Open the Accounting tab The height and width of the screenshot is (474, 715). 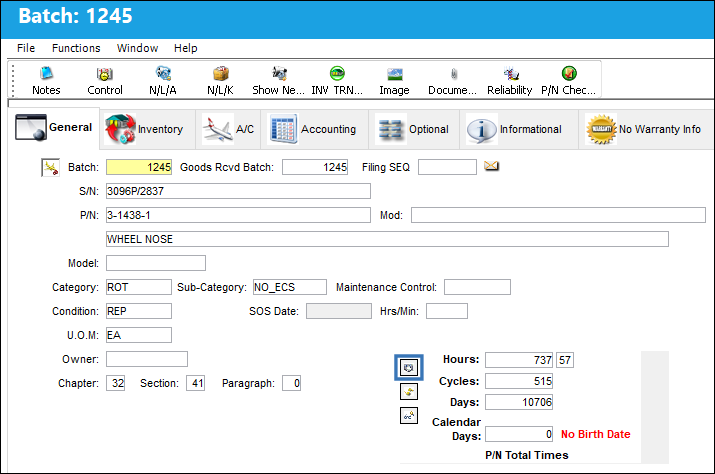coord(314,130)
